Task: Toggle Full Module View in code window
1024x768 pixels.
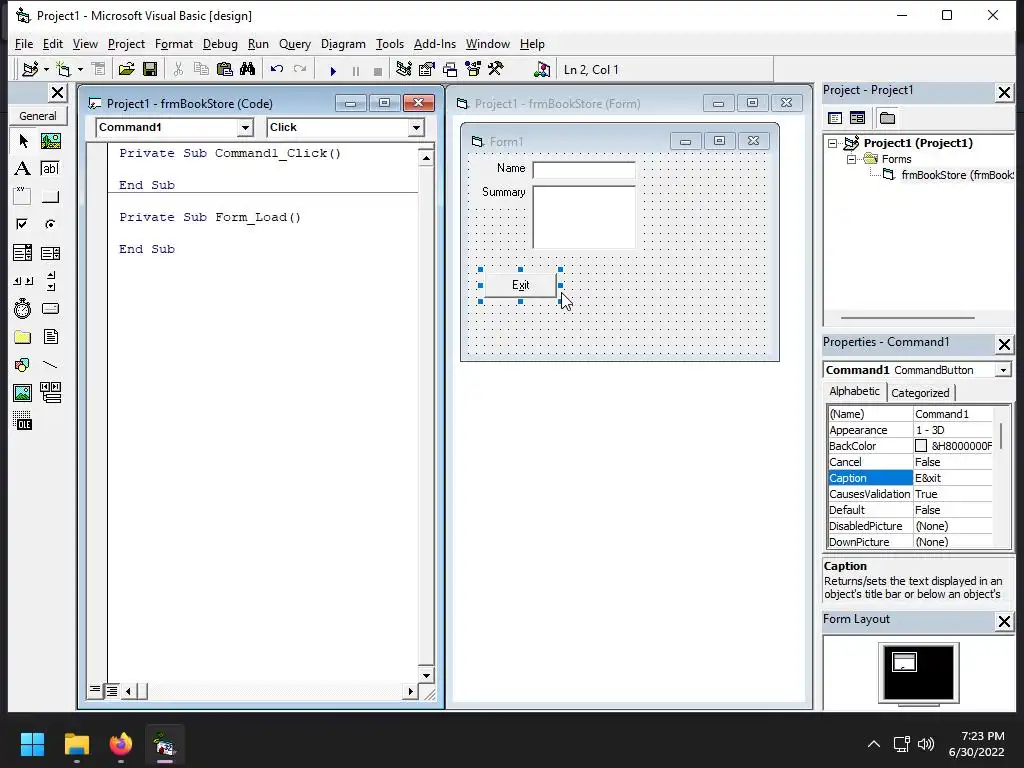Action: [x=112, y=690]
